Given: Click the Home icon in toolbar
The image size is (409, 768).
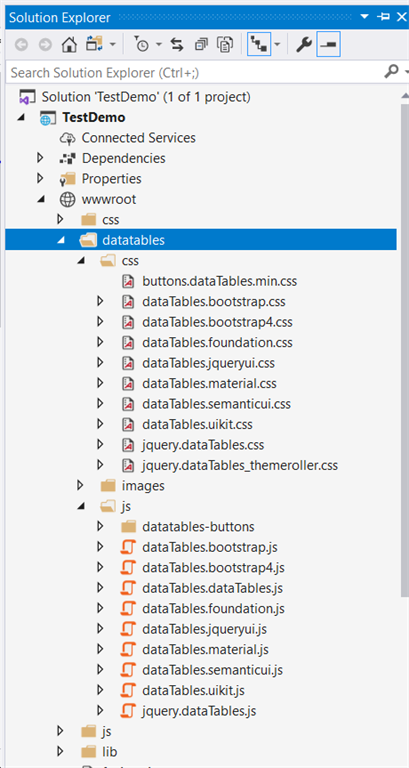Looking at the screenshot, I should (69, 45).
